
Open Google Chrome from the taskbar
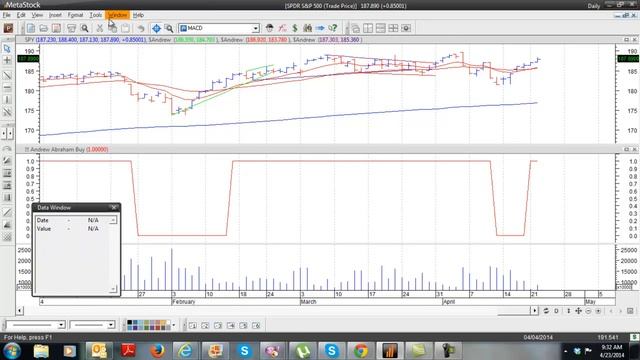360,351
